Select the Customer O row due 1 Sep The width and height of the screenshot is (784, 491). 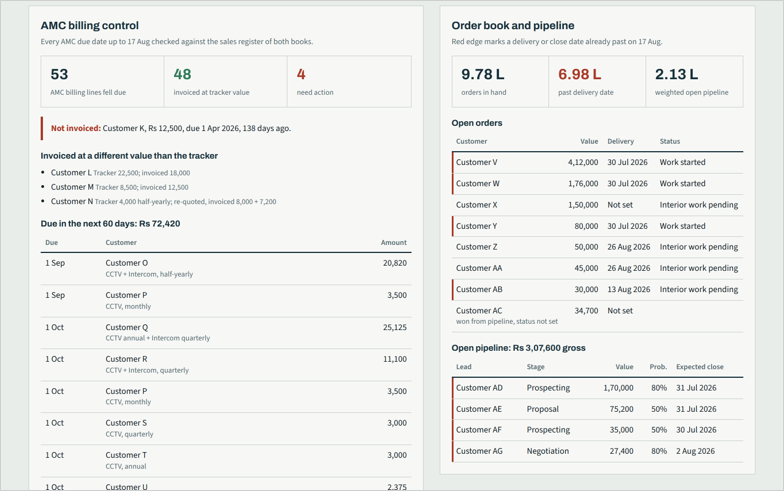(226, 268)
